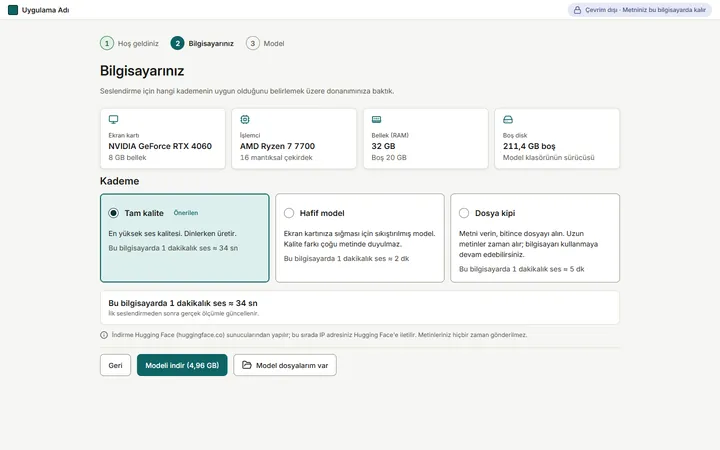Click Boş 20 GB text

click(x=389, y=158)
